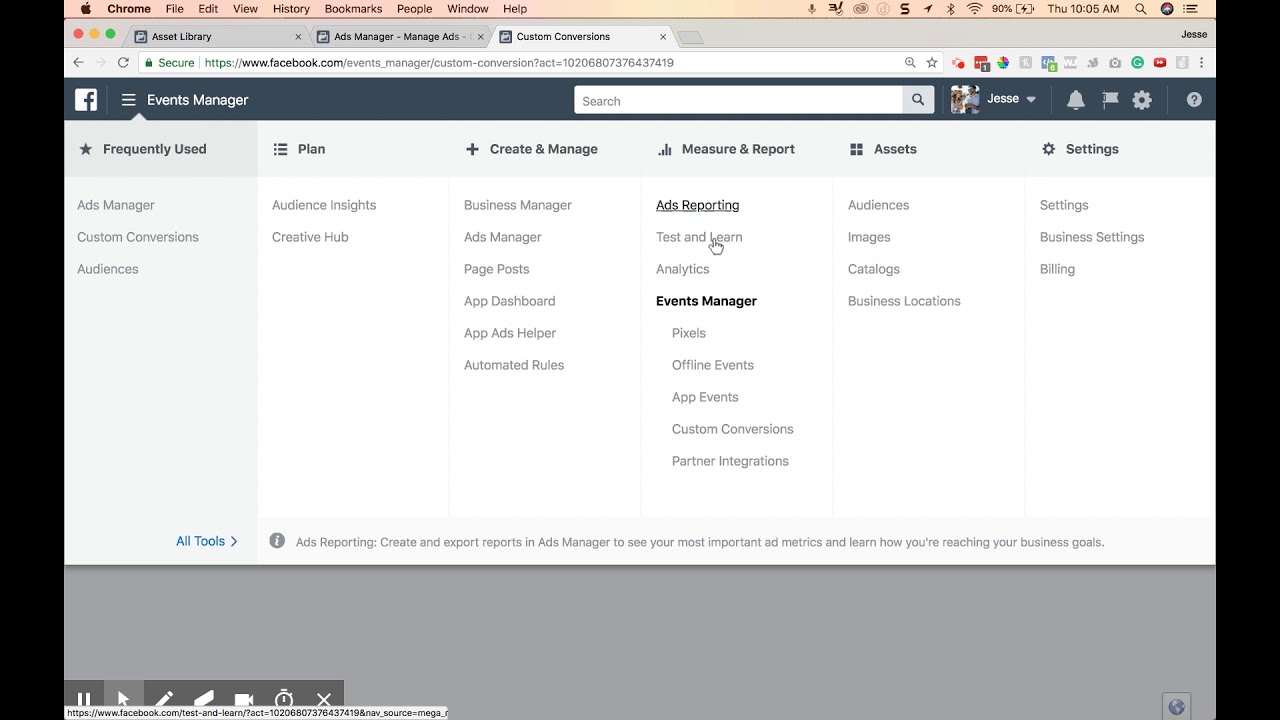
Task: Click the Bluetooth menu bar icon
Action: click(950, 9)
